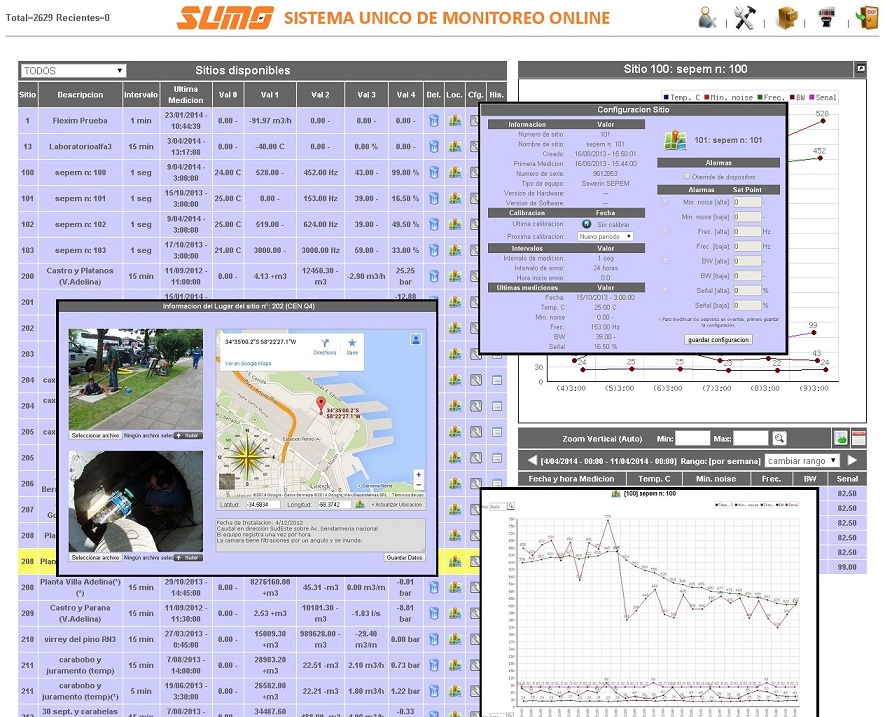Open the tools/settings wrench icon in header

(x=745, y=17)
